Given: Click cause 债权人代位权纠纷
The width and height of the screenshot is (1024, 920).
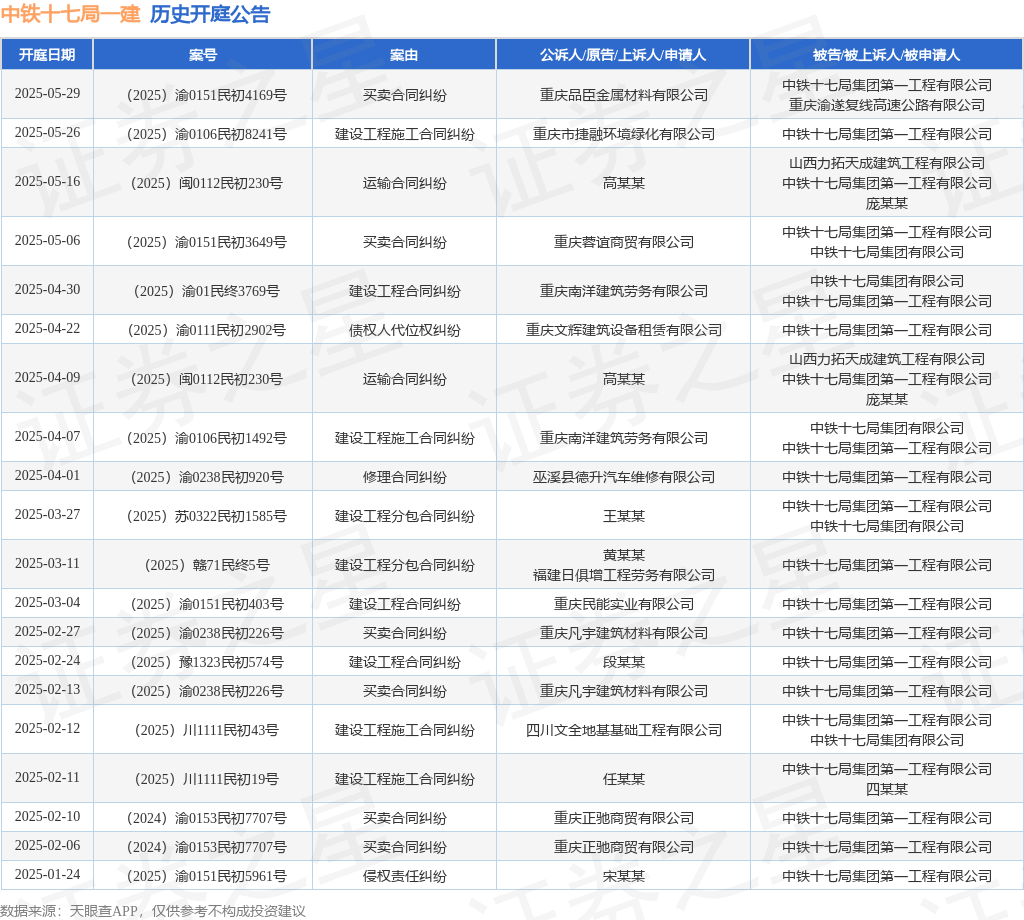Looking at the screenshot, I should 404,330.
